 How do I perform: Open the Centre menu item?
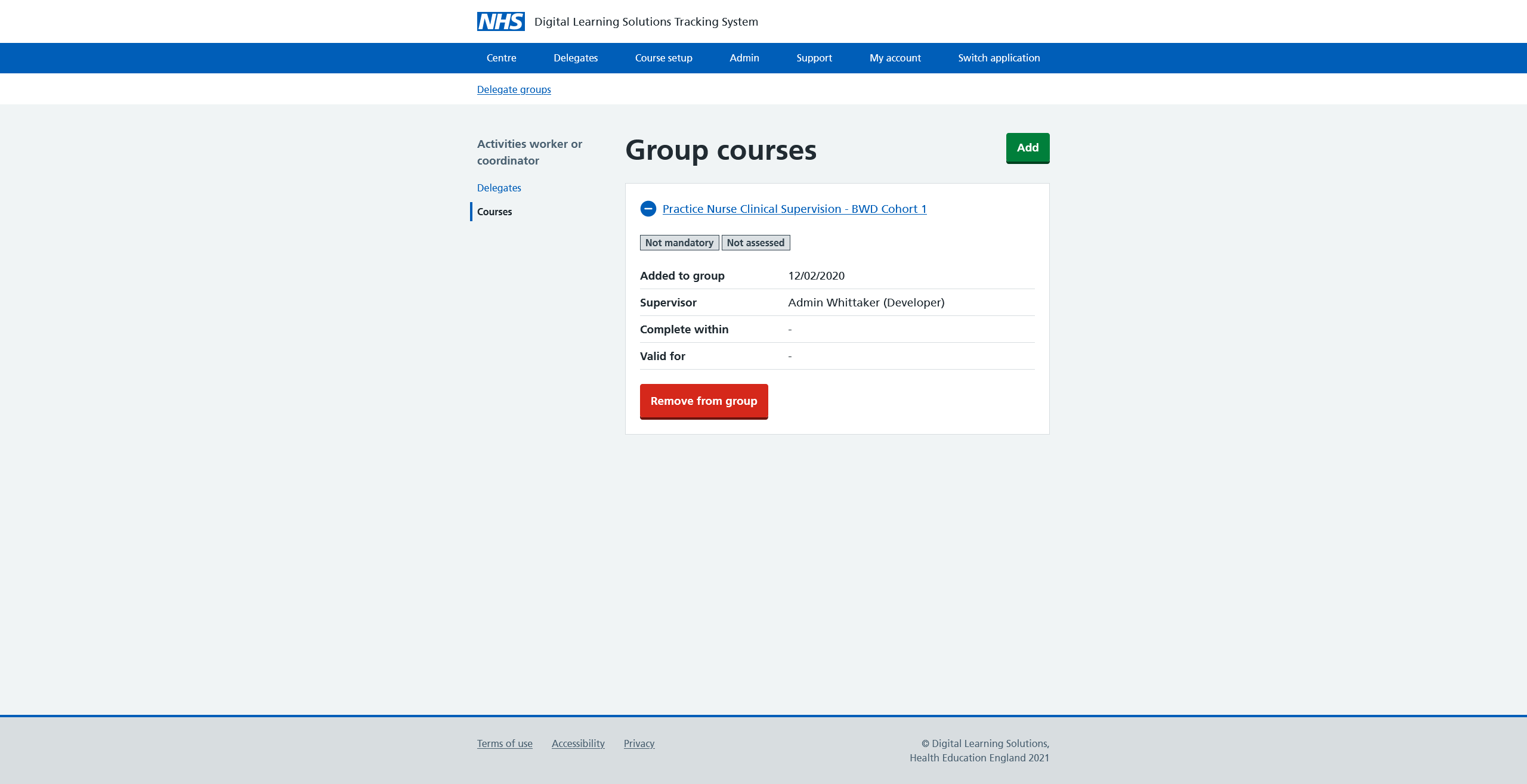(501, 58)
